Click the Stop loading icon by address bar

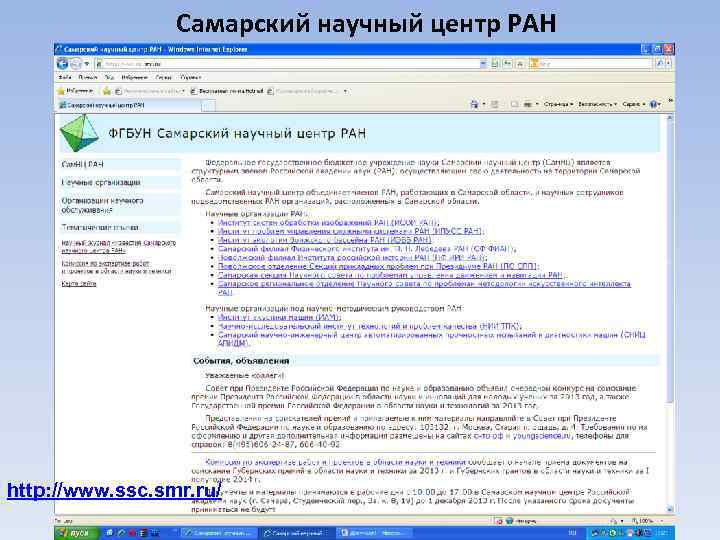coord(520,64)
